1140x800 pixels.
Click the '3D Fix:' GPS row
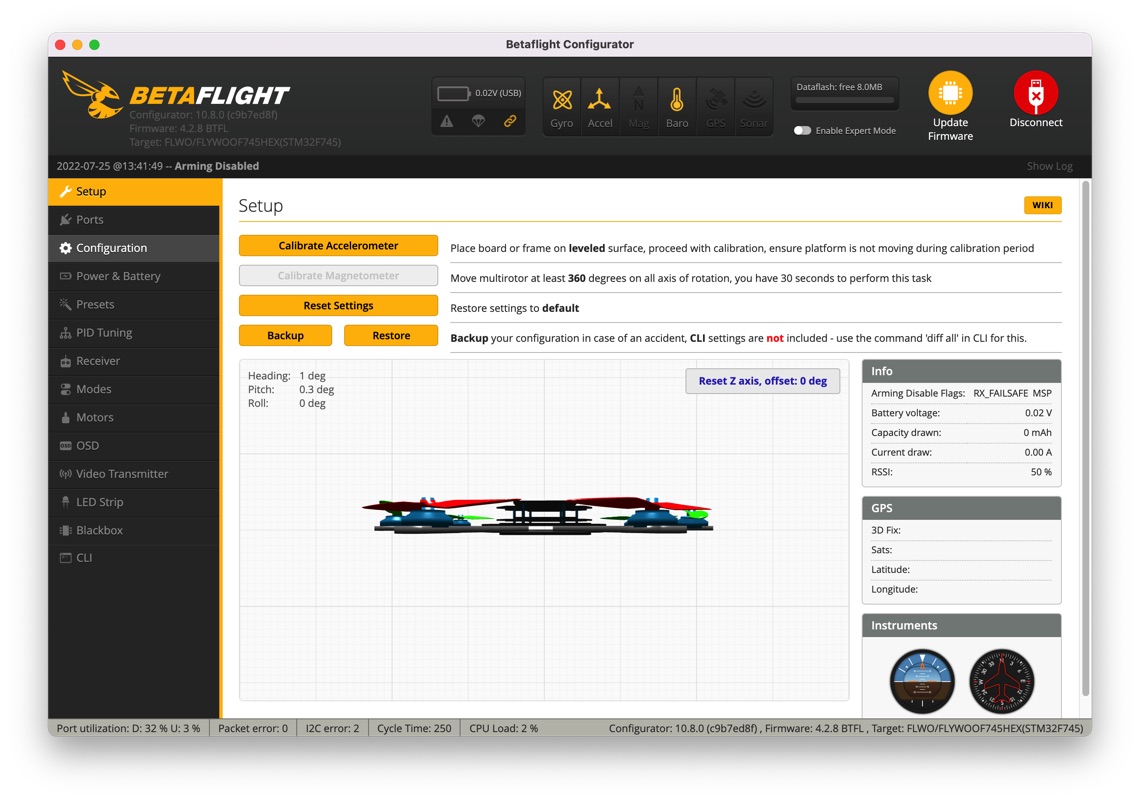click(961, 530)
